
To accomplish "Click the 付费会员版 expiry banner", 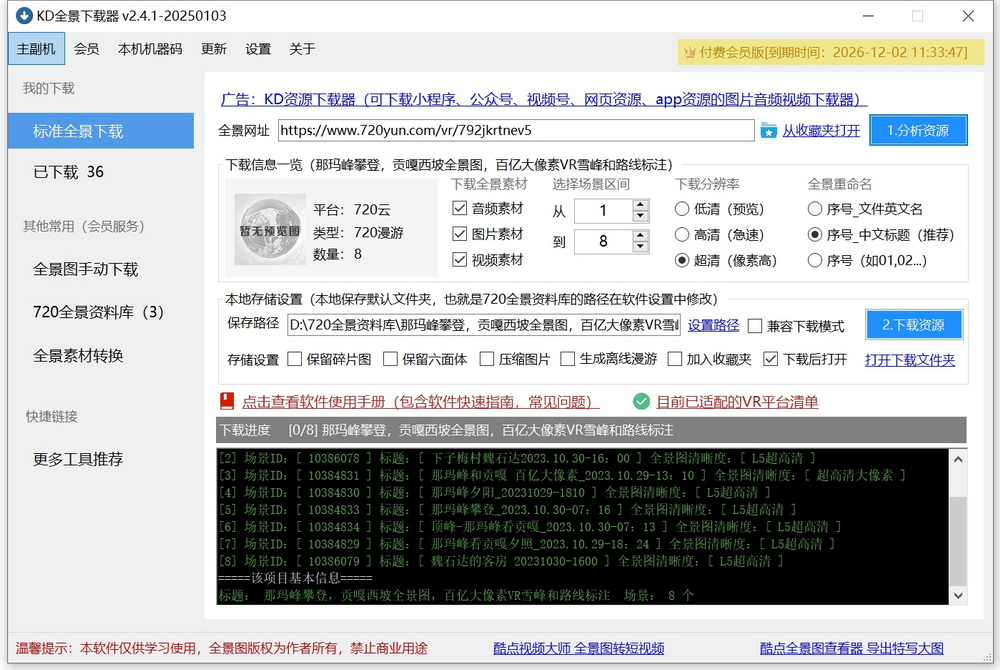I will click(832, 52).
